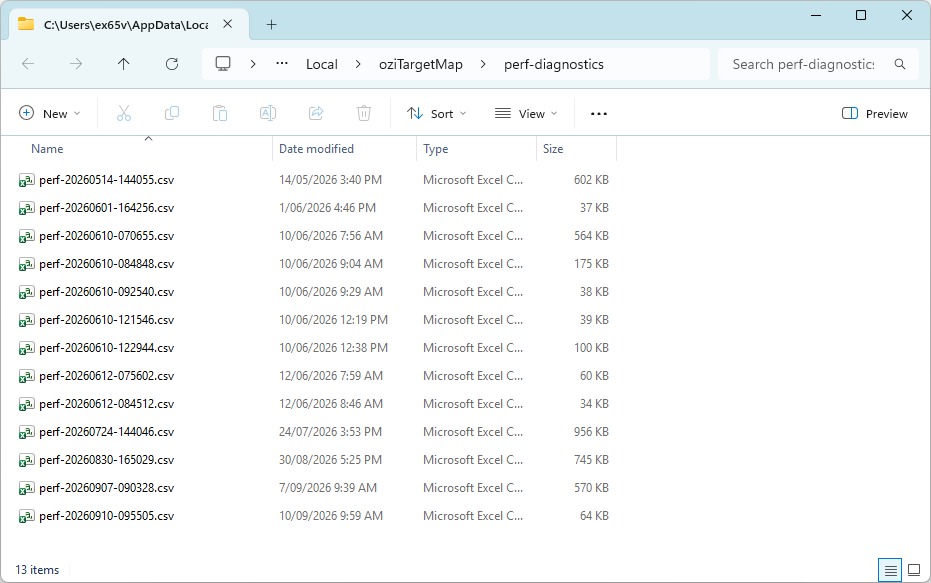Image resolution: width=931 pixels, height=583 pixels.
Task: Toggle the Preview pane
Action: [x=875, y=113]
